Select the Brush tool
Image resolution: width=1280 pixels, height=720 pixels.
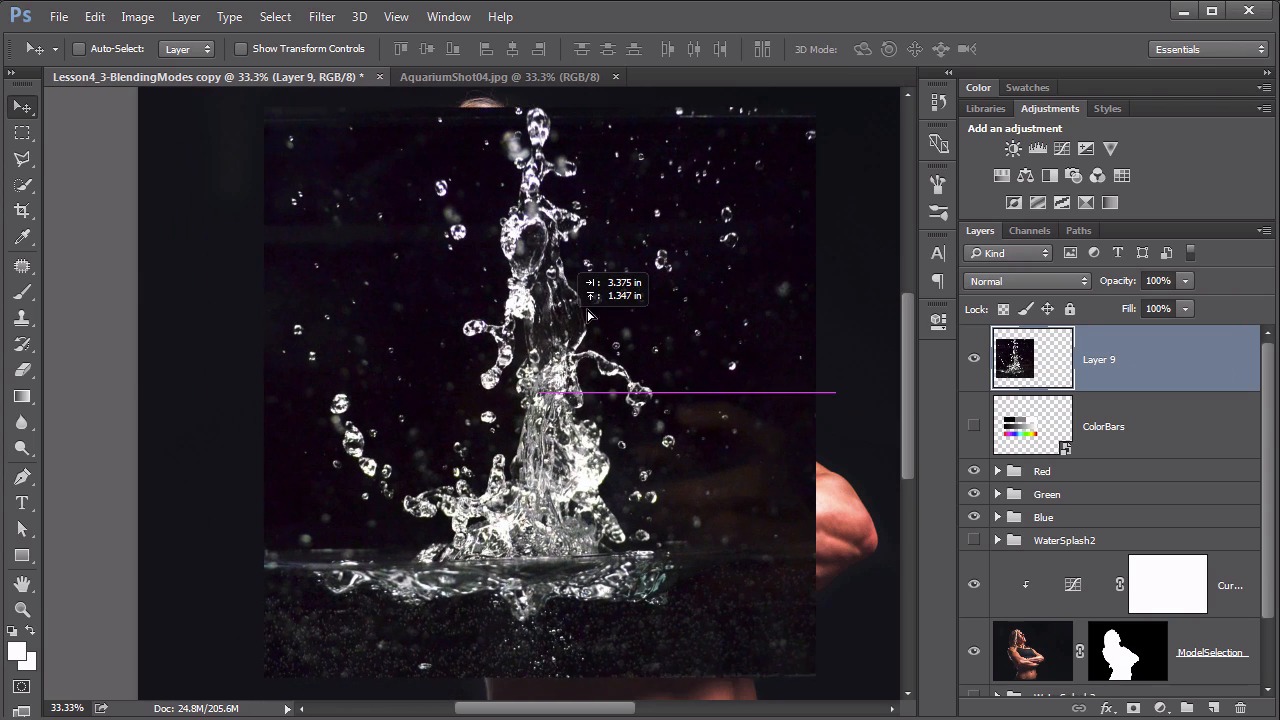22,292
